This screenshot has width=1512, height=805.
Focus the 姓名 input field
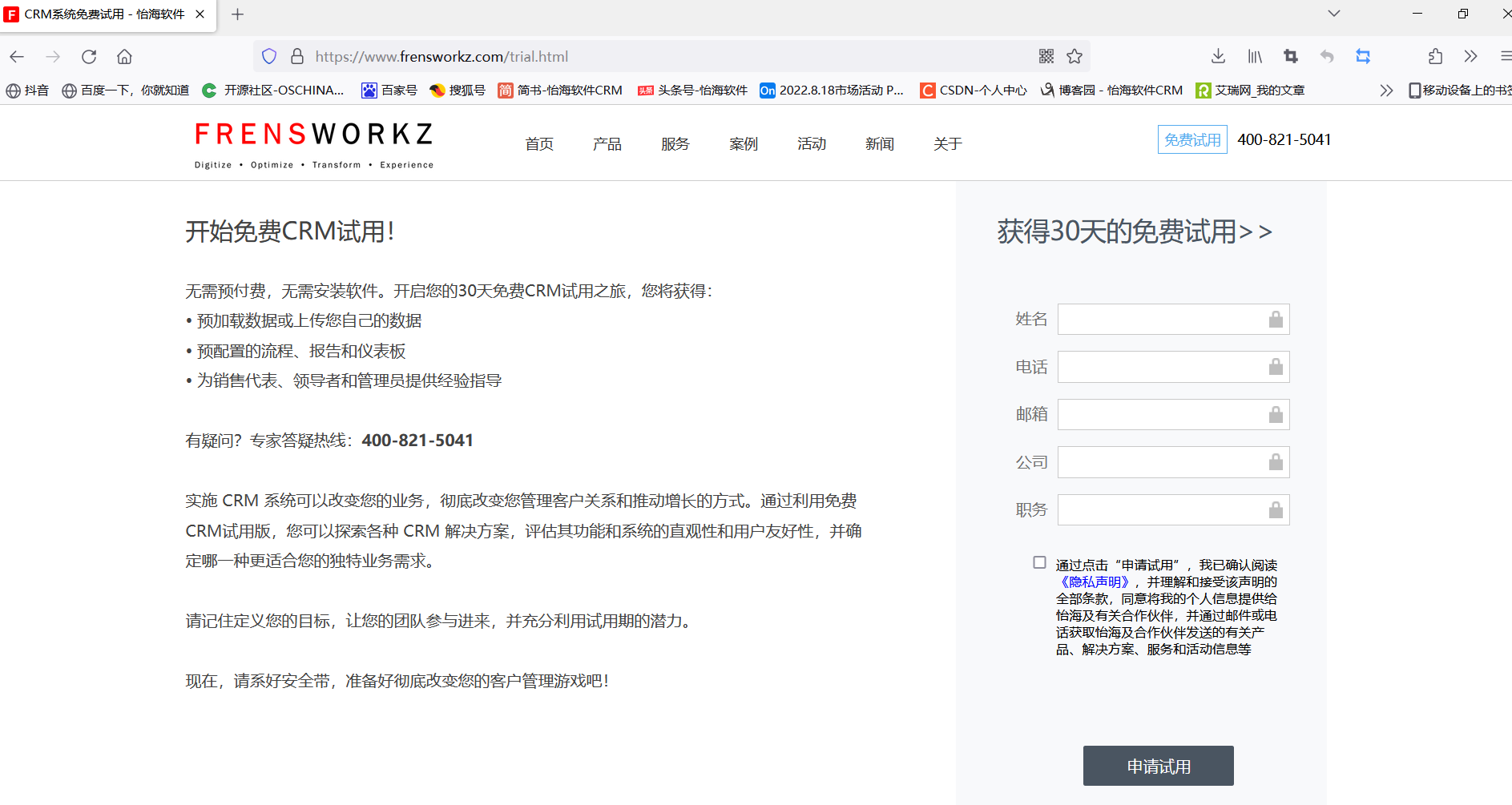pos(1162,320)
